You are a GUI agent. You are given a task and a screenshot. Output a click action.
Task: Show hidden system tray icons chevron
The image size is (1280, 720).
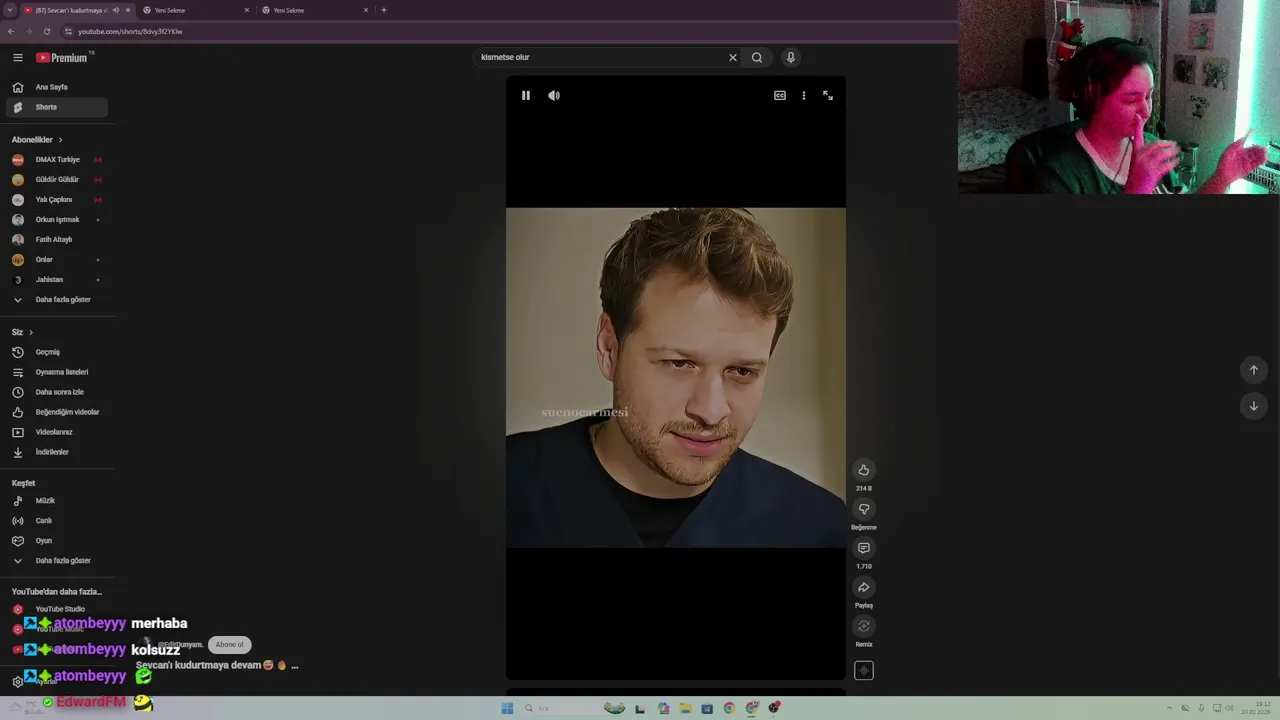1170,709
